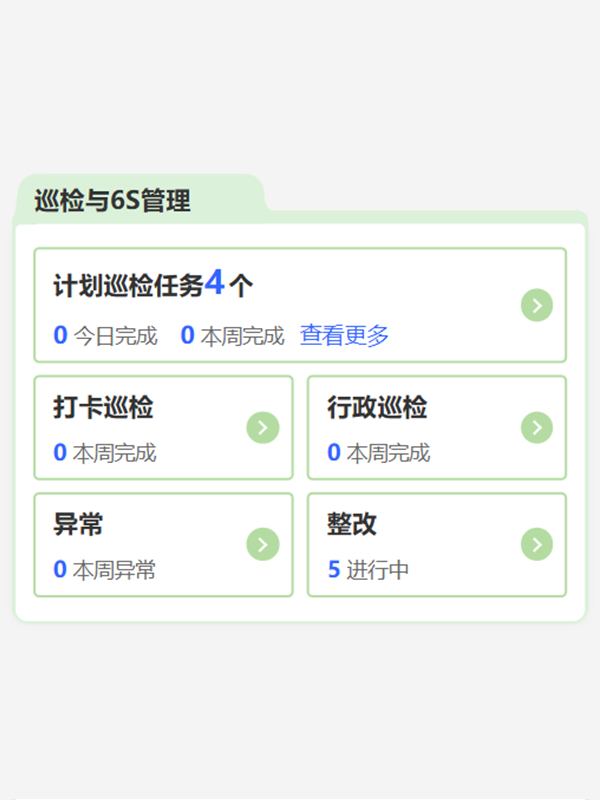Select the 行政巡检 card title

point(377,408)
